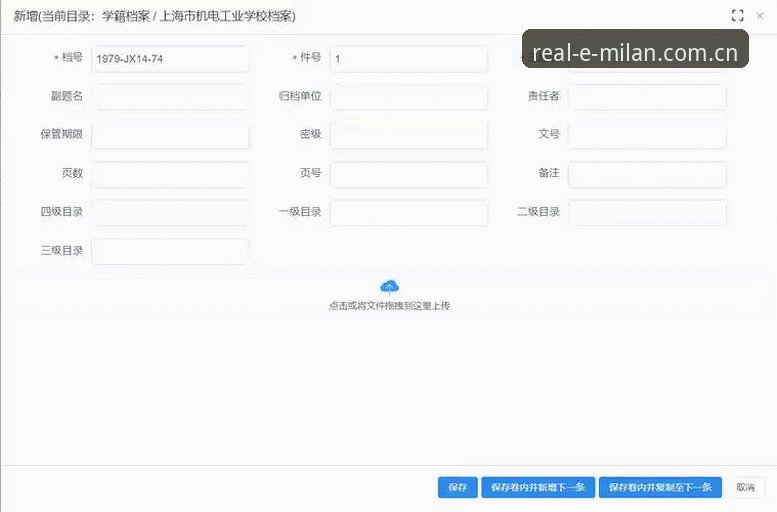The image size is (777, 512).
Task: Click 保存卷内并复制至下一条 button
Action: point(660,487)
